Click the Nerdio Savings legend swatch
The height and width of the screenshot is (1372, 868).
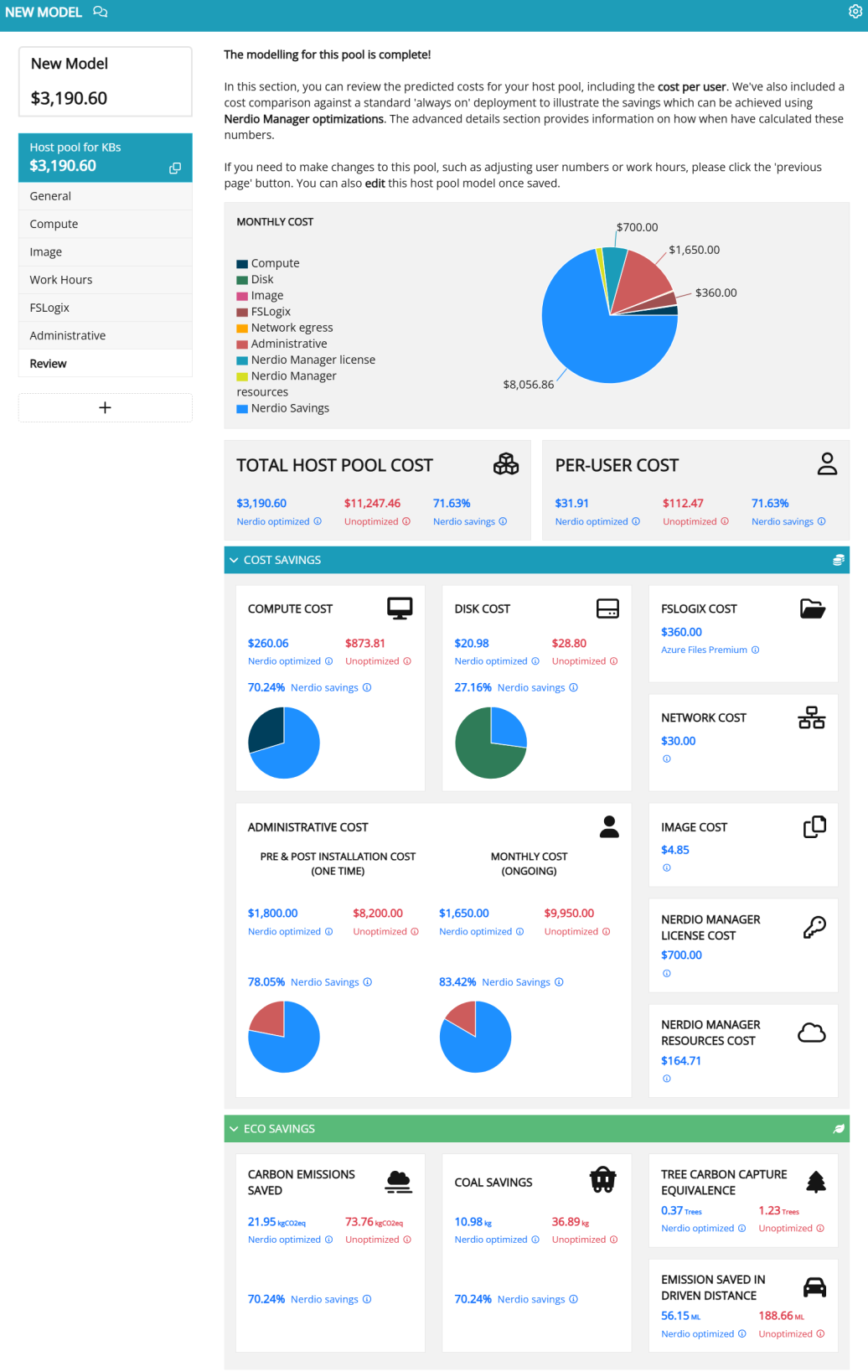242,409
